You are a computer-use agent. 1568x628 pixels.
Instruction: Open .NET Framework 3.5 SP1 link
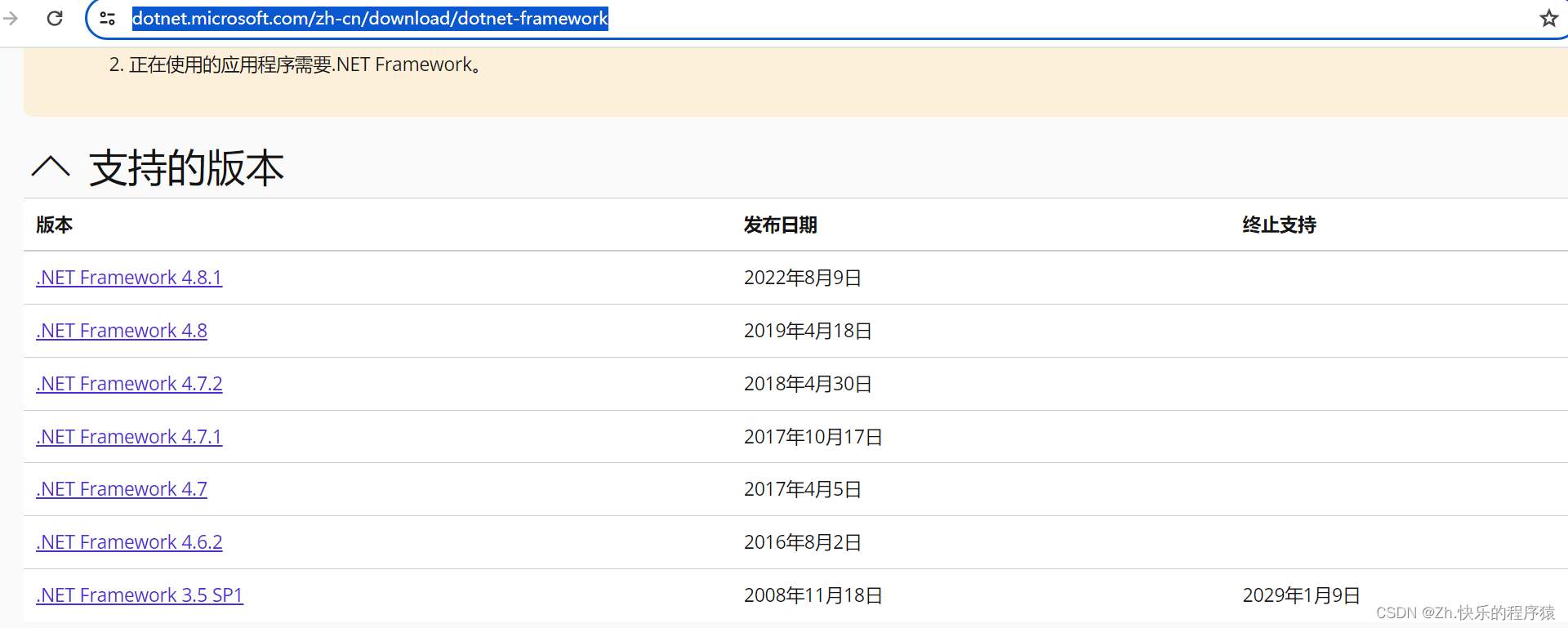(140, 595)
